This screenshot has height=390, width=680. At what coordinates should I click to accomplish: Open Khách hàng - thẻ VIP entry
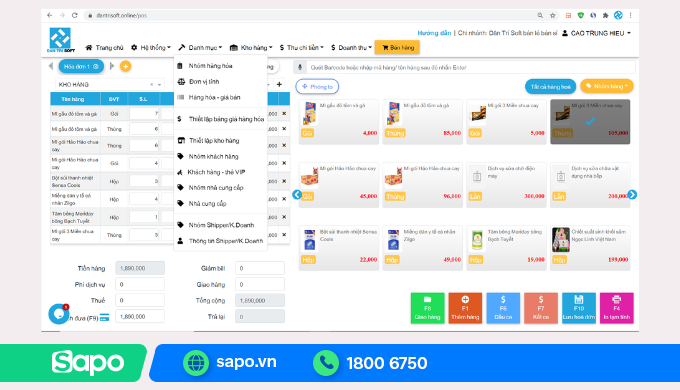coord(216,172)
